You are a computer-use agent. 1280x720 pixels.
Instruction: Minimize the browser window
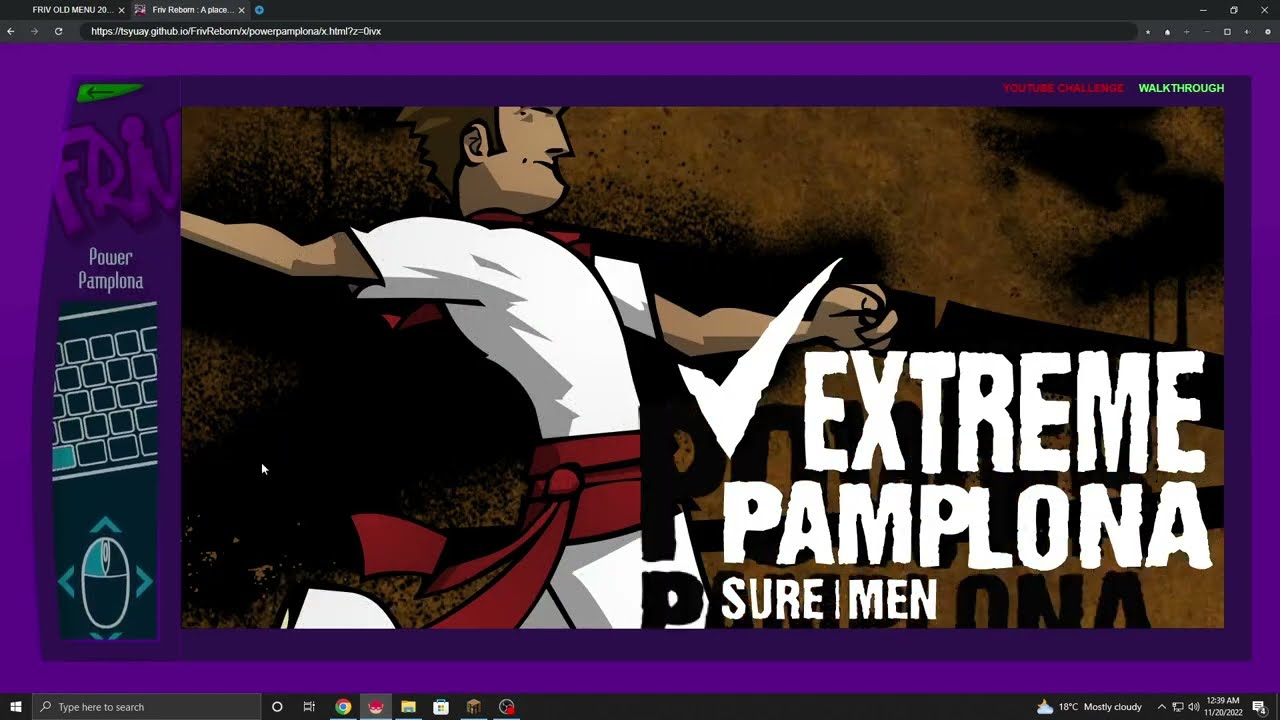pos(1204,10)
